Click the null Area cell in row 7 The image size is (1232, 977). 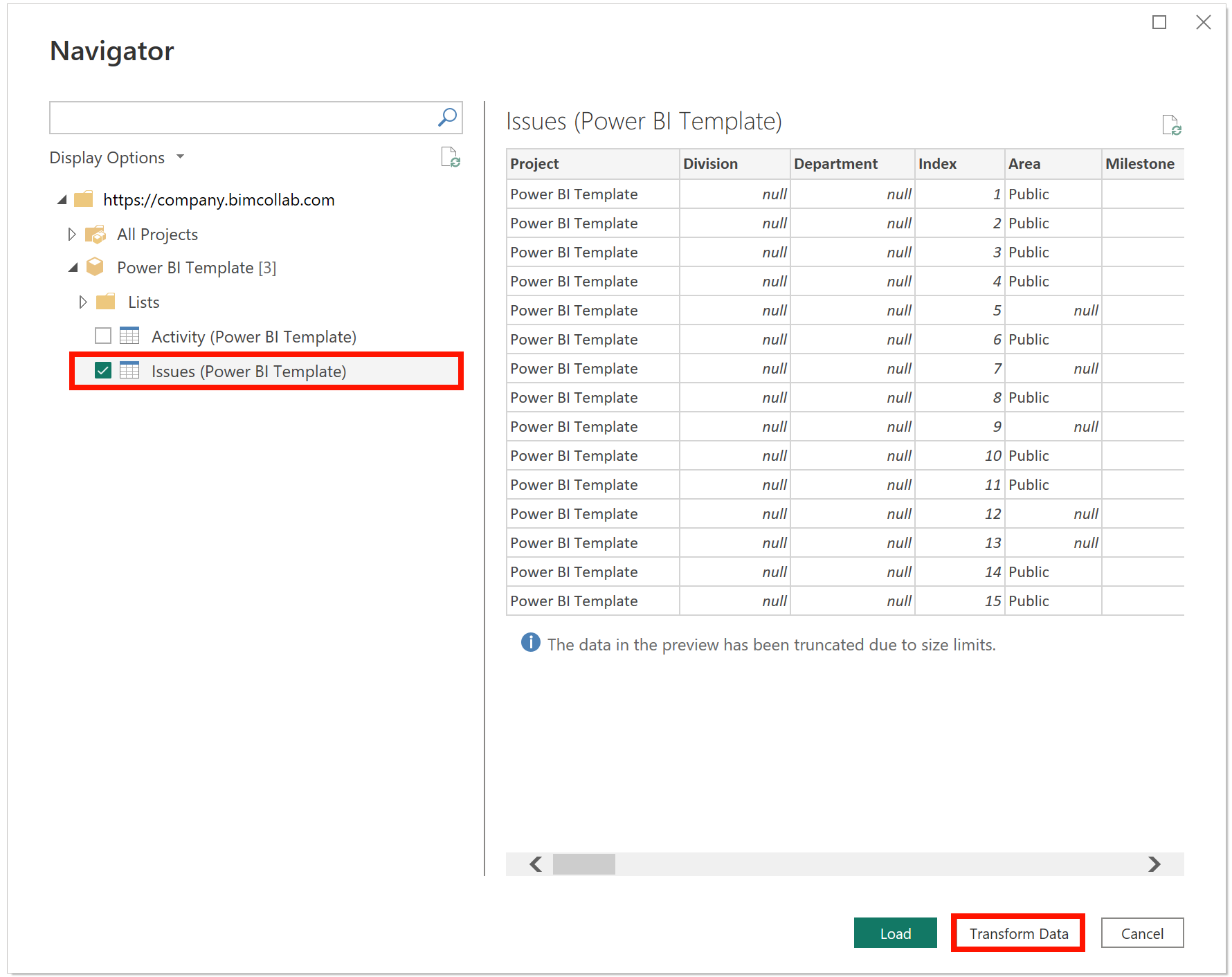point(1053,369)
